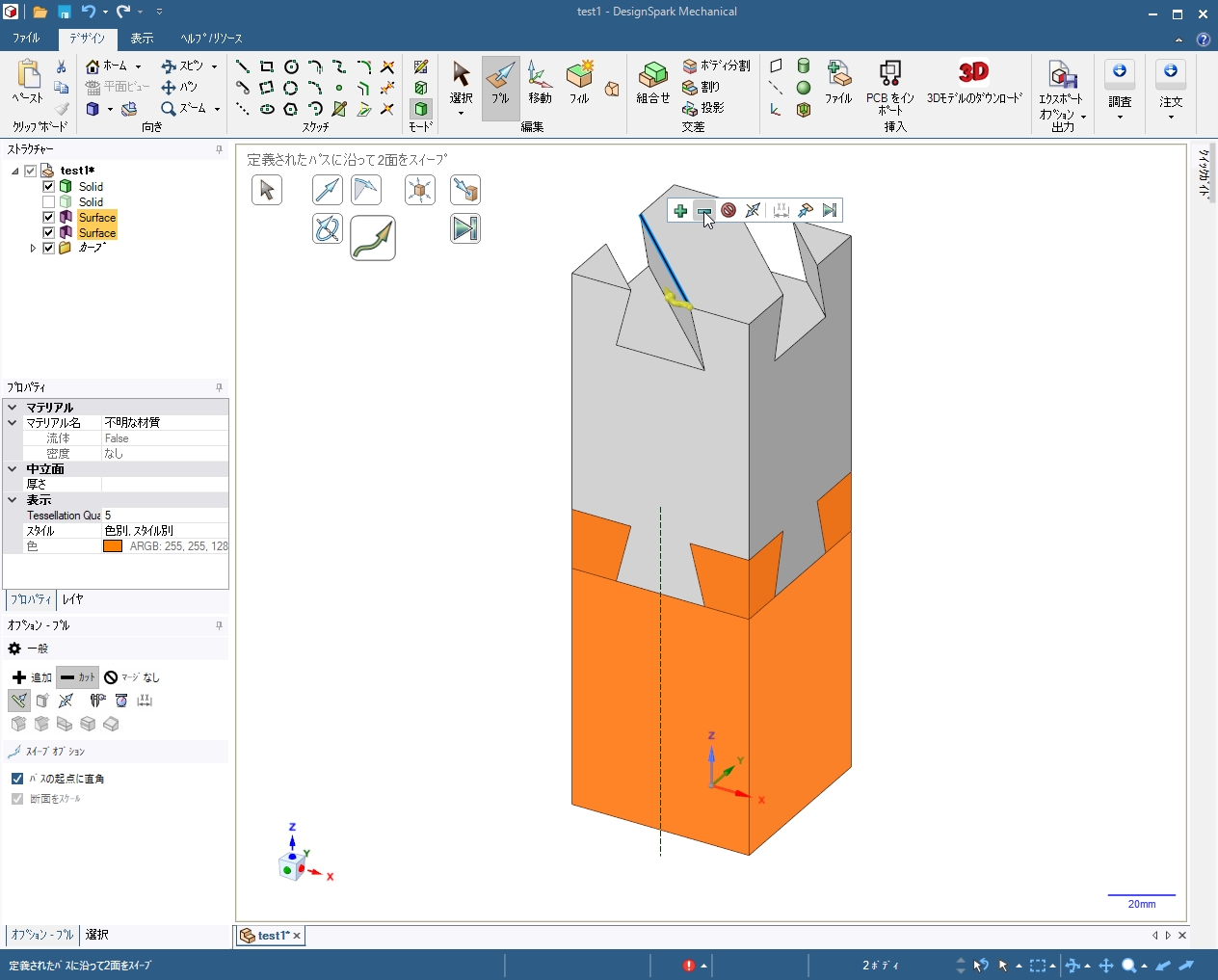Select the Pull (プル) tool in ribbon
1218x980 pixels.
pos(500,82)
